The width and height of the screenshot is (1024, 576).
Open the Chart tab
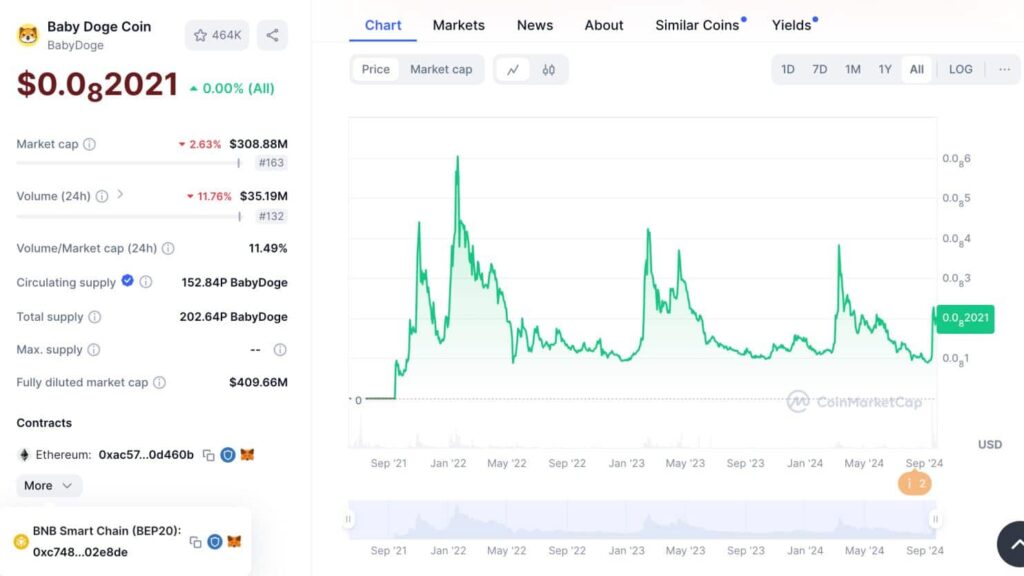point(383,25)
